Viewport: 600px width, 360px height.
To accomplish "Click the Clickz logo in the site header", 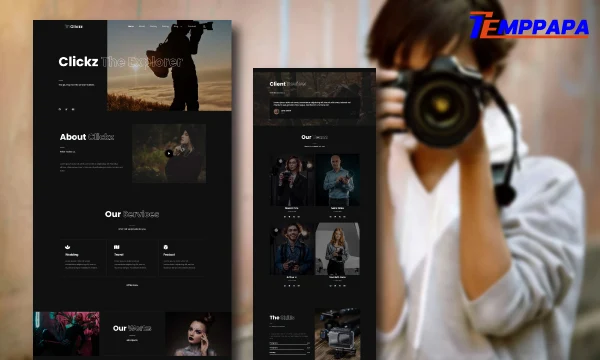I will 74,26.
